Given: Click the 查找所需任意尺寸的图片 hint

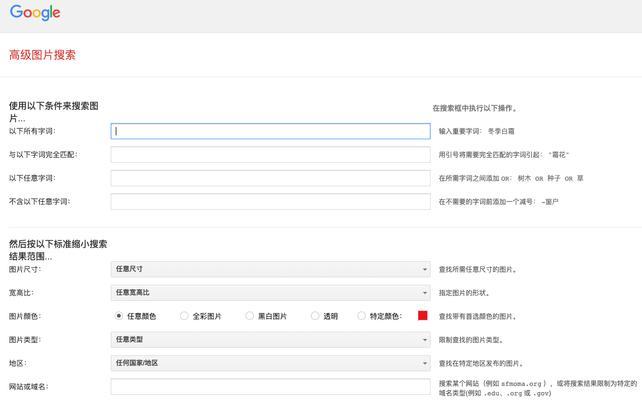Looking at the screenshot, I should click(478, 269).
